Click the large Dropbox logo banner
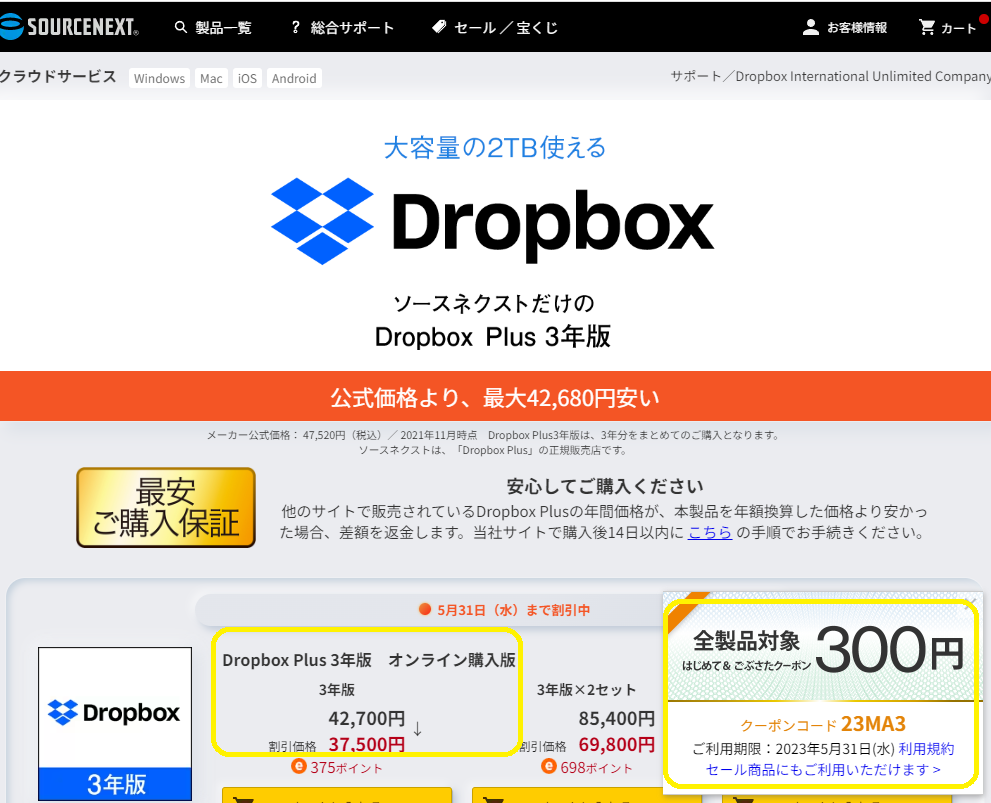991x803 pixels. coord(493,222)
